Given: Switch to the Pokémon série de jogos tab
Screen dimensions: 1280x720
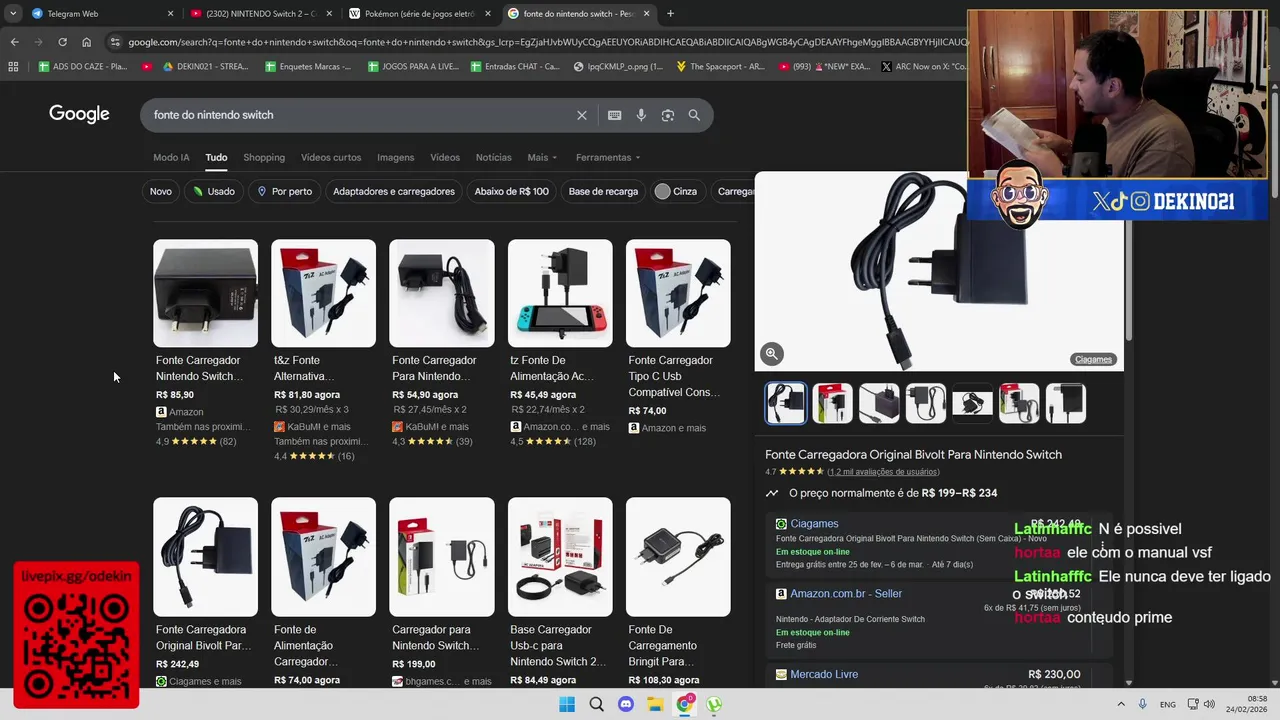Looking at the screenshot, I should tap(420, 14).
